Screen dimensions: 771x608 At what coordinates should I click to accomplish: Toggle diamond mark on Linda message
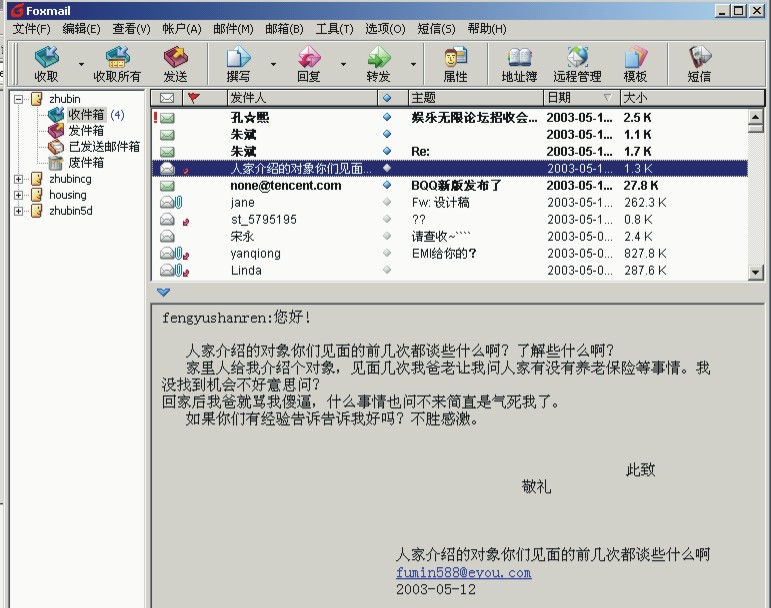(x=387, y=270)
